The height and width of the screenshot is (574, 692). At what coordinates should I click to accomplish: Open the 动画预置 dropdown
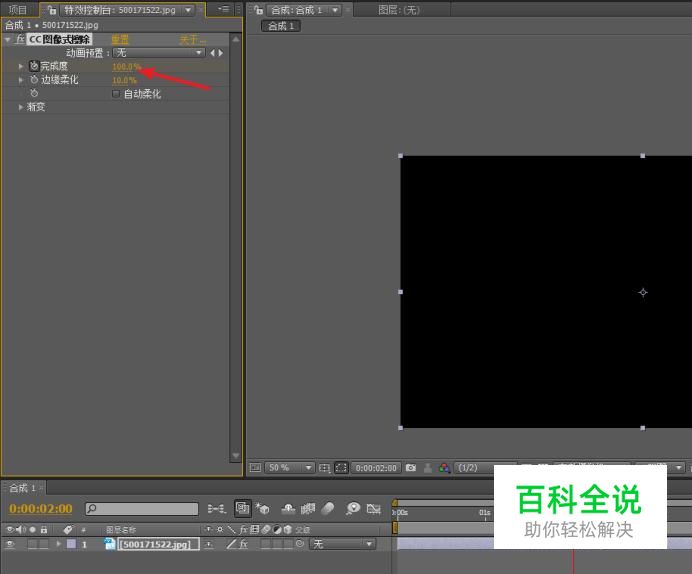point(158,53)
